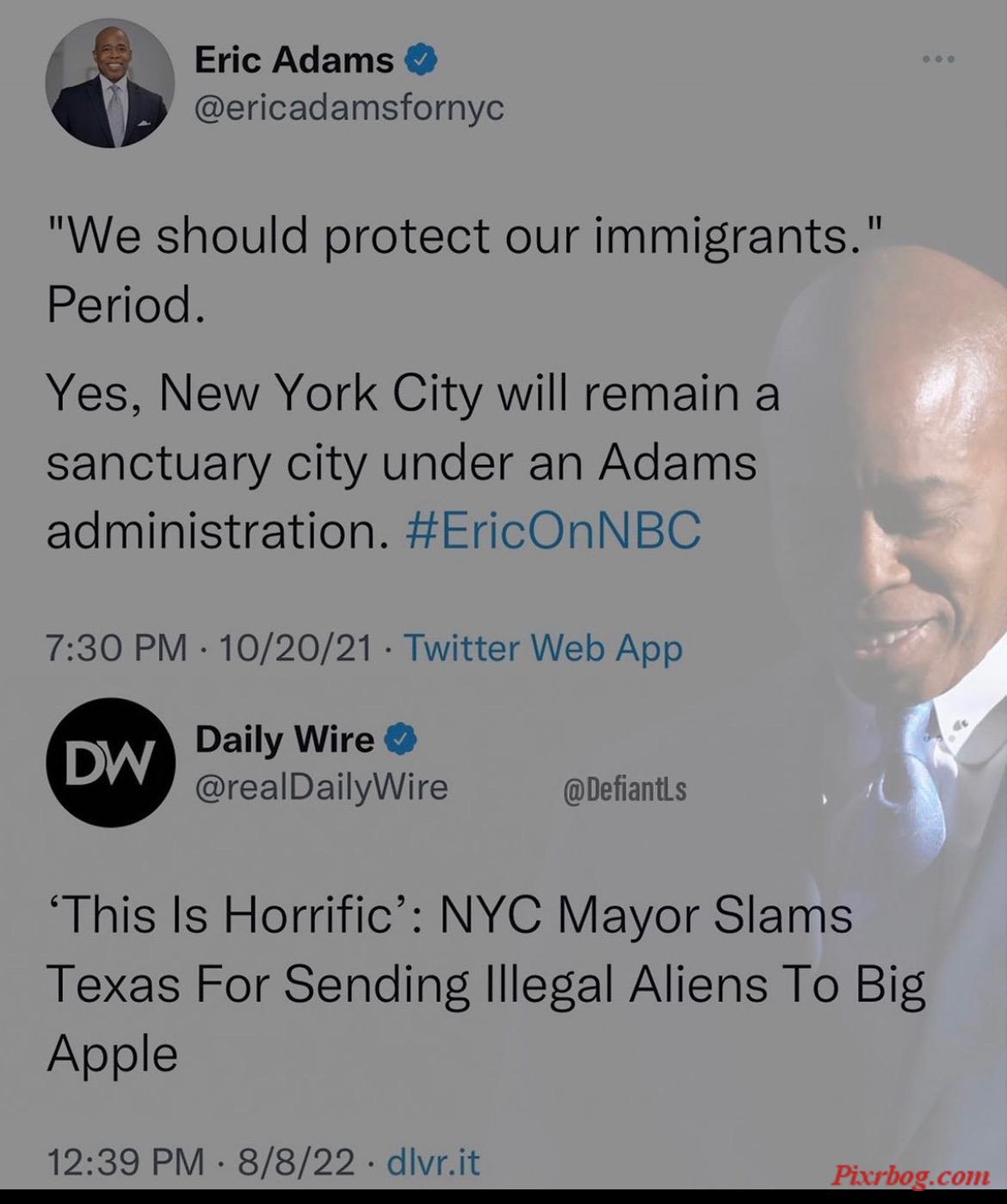Screen dimensions: 1007x1204
Task: Click the Eric Adams display name
Action: (x=294, y=60)
